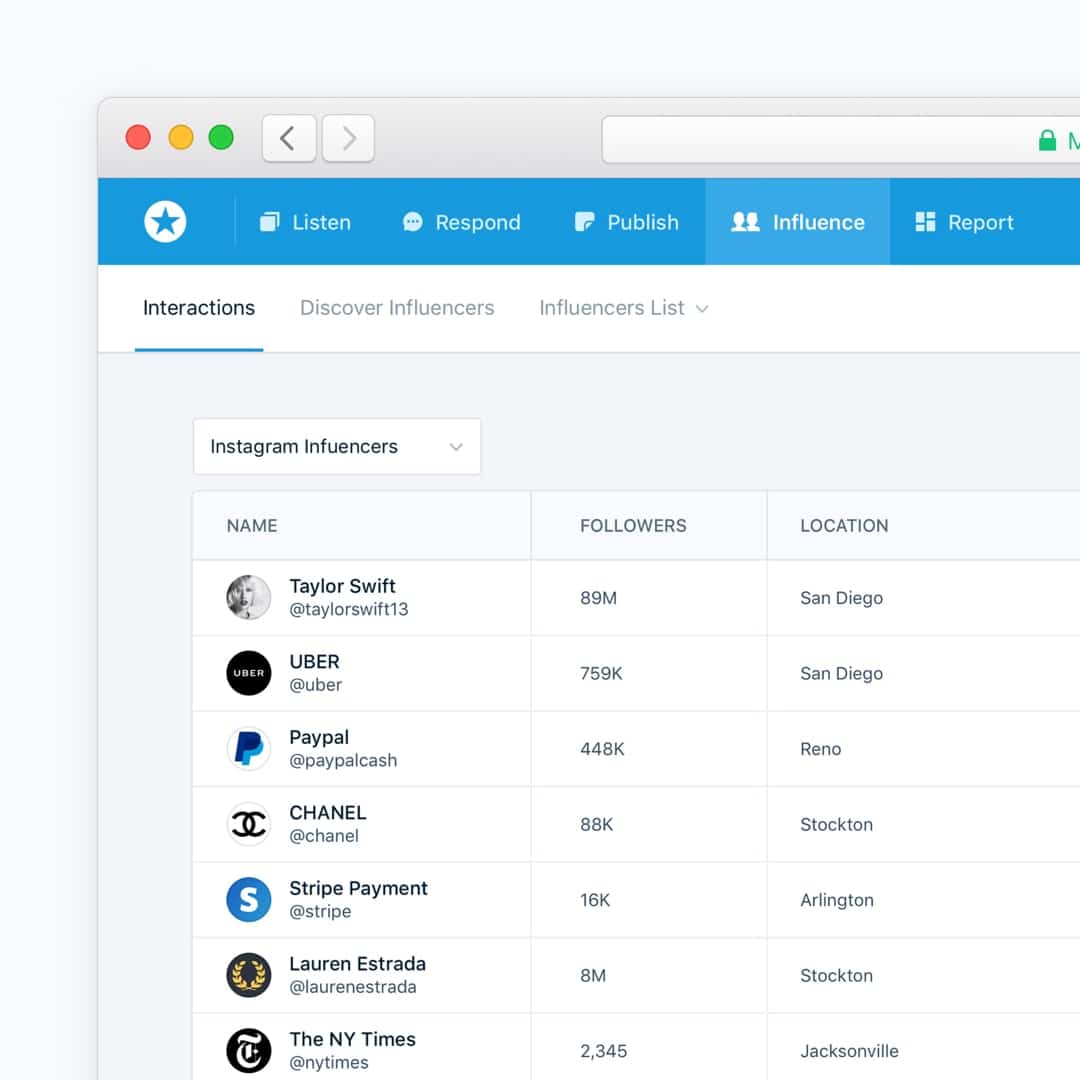Click the browser forward arrow button
Viewport: 1080px width, 1080px height.
tap(349, 138)
